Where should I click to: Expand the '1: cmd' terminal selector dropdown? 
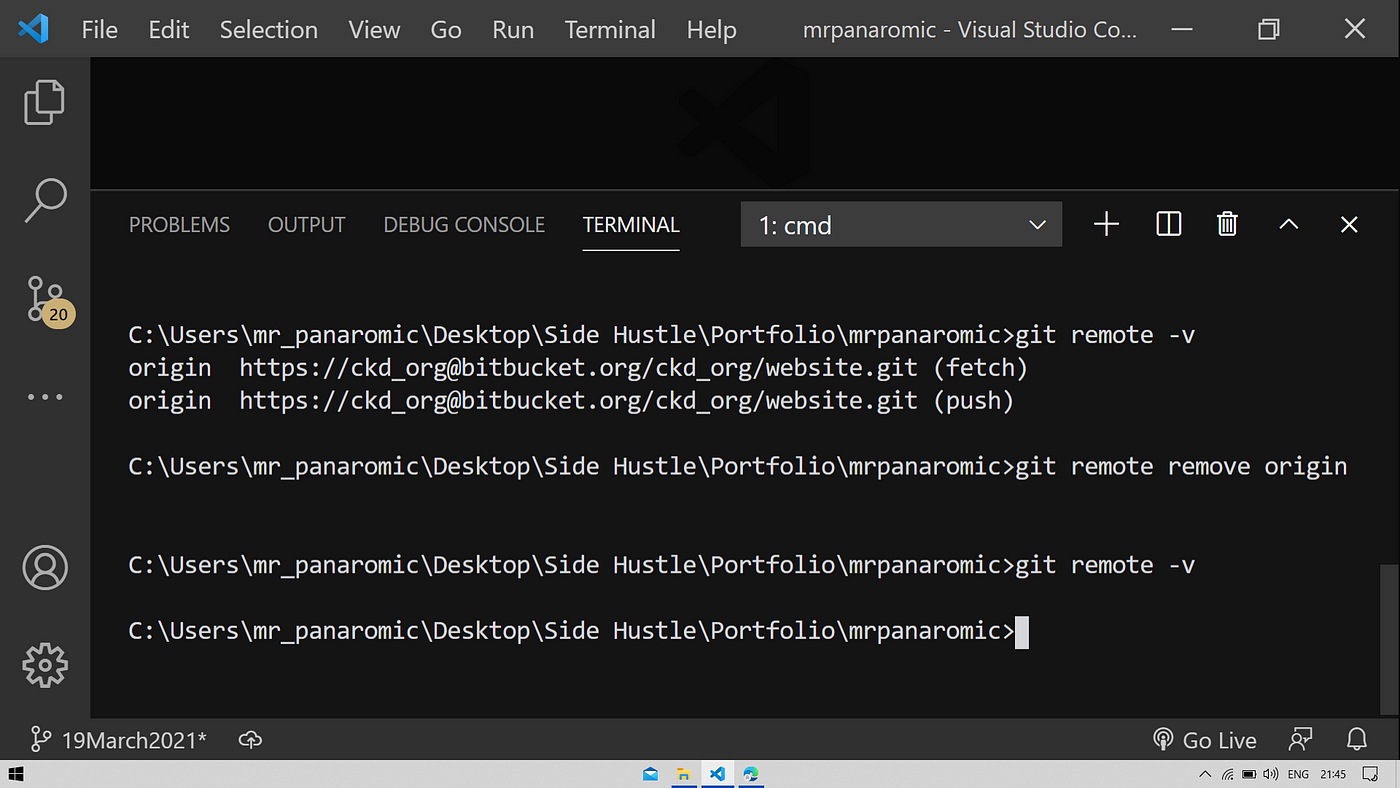(901, 225)
